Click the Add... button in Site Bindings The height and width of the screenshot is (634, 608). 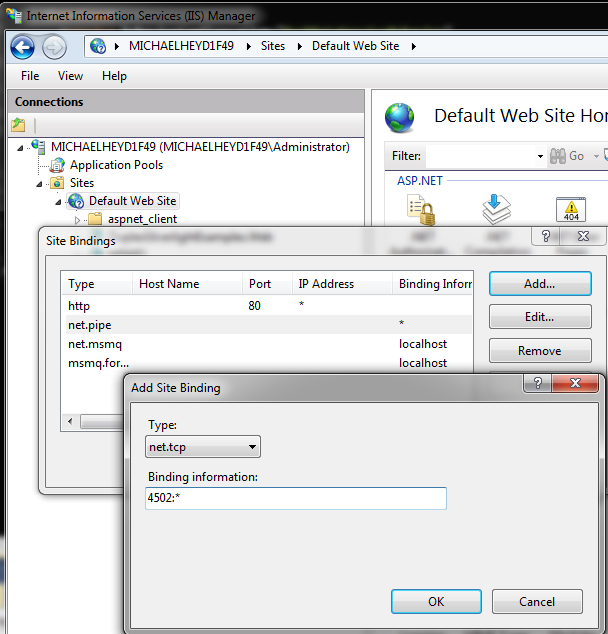[x=540, y=284]
